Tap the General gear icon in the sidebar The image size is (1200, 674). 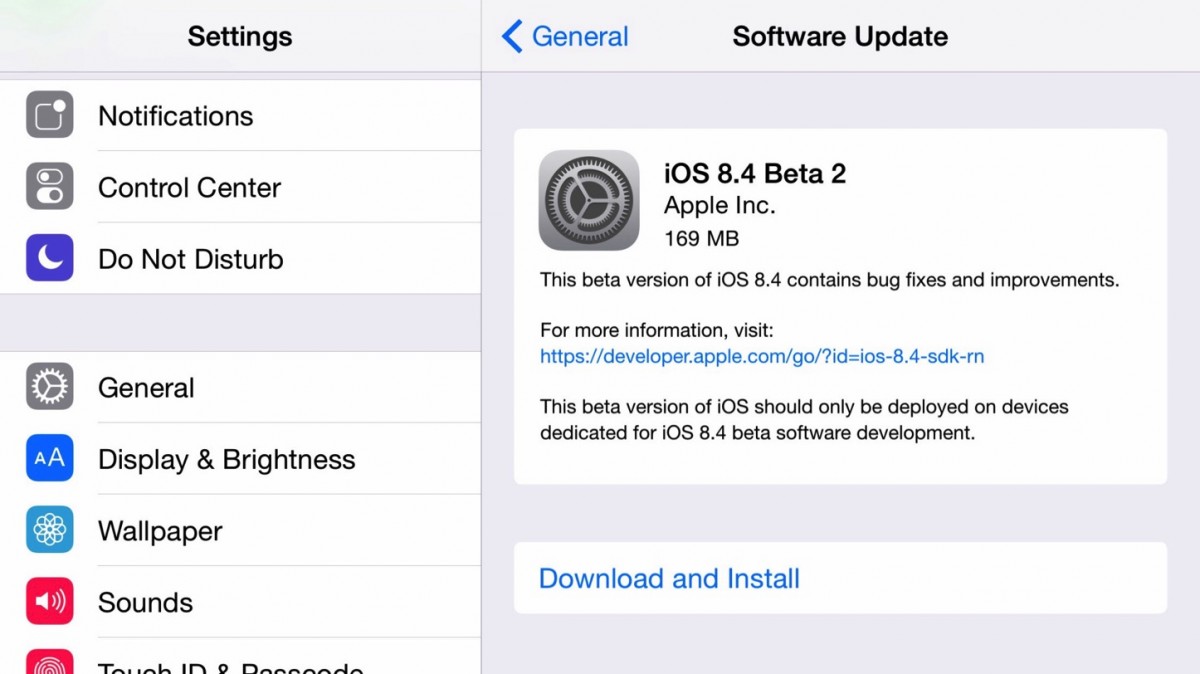(x=49, y=387)
